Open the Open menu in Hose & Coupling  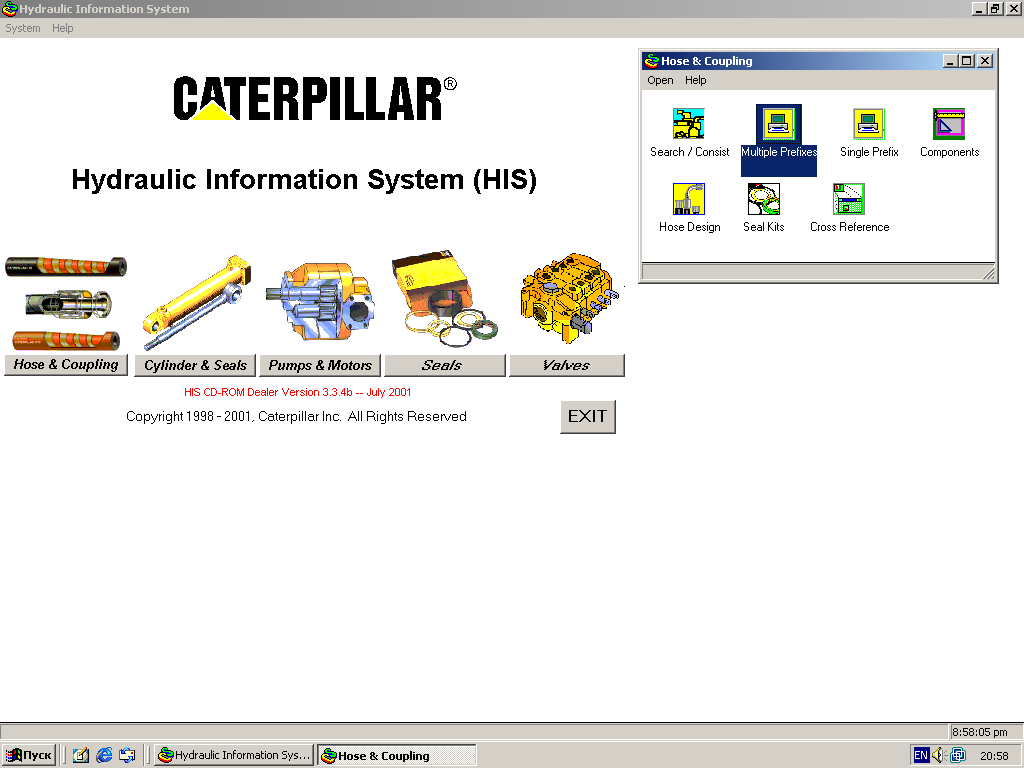[660, 80]
